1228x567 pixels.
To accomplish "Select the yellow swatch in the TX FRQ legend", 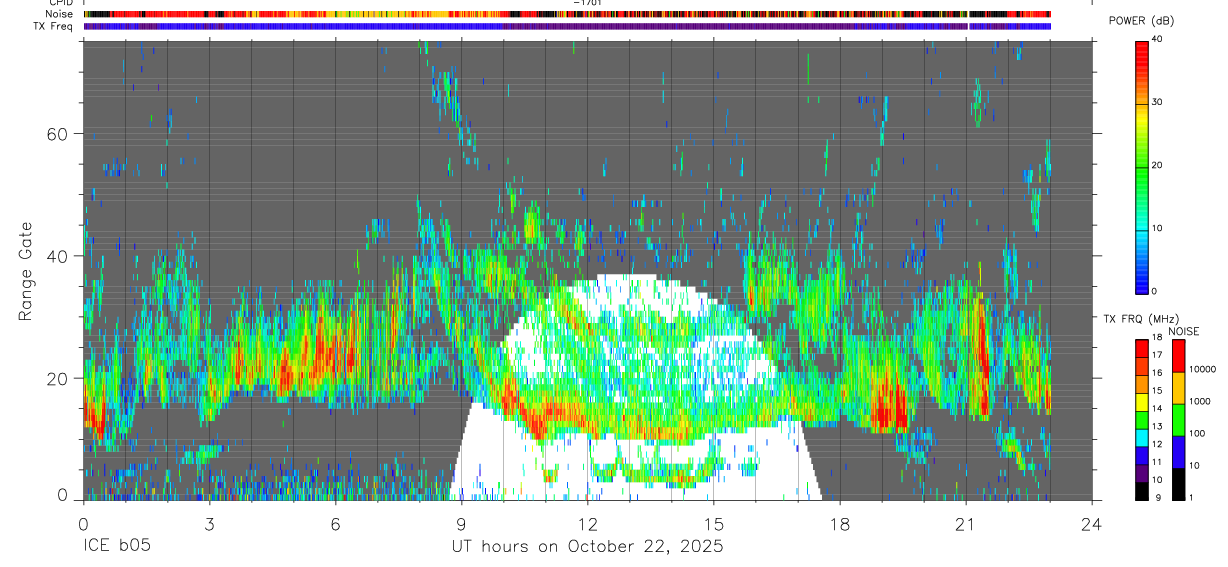I will coord(1141,401).
